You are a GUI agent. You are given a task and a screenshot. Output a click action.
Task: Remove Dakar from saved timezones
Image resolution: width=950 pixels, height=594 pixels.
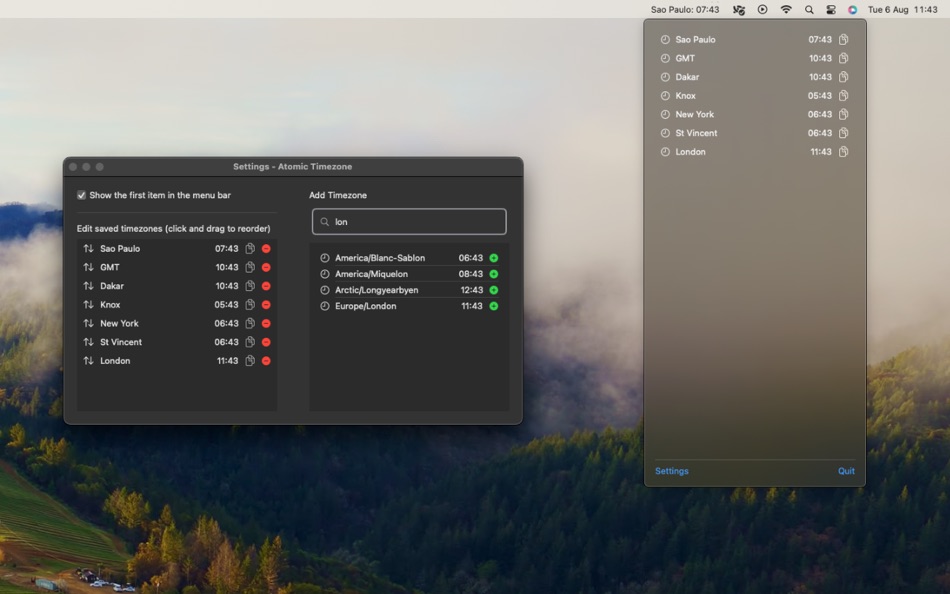point(266,286)
